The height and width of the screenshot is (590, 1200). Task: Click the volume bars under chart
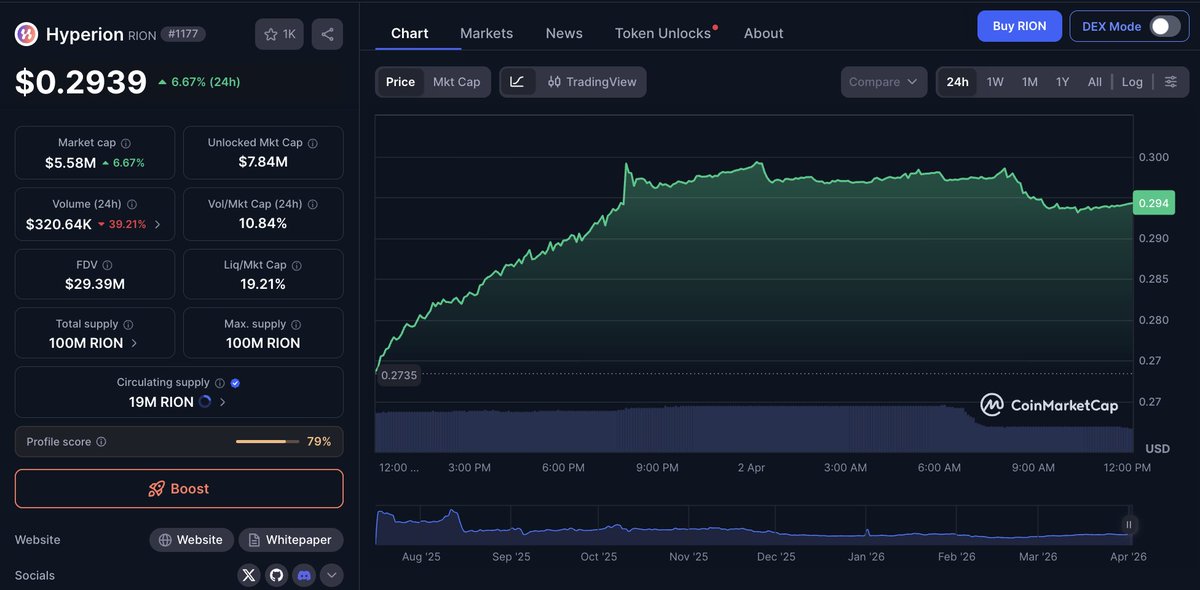click(x=754, y=430)
